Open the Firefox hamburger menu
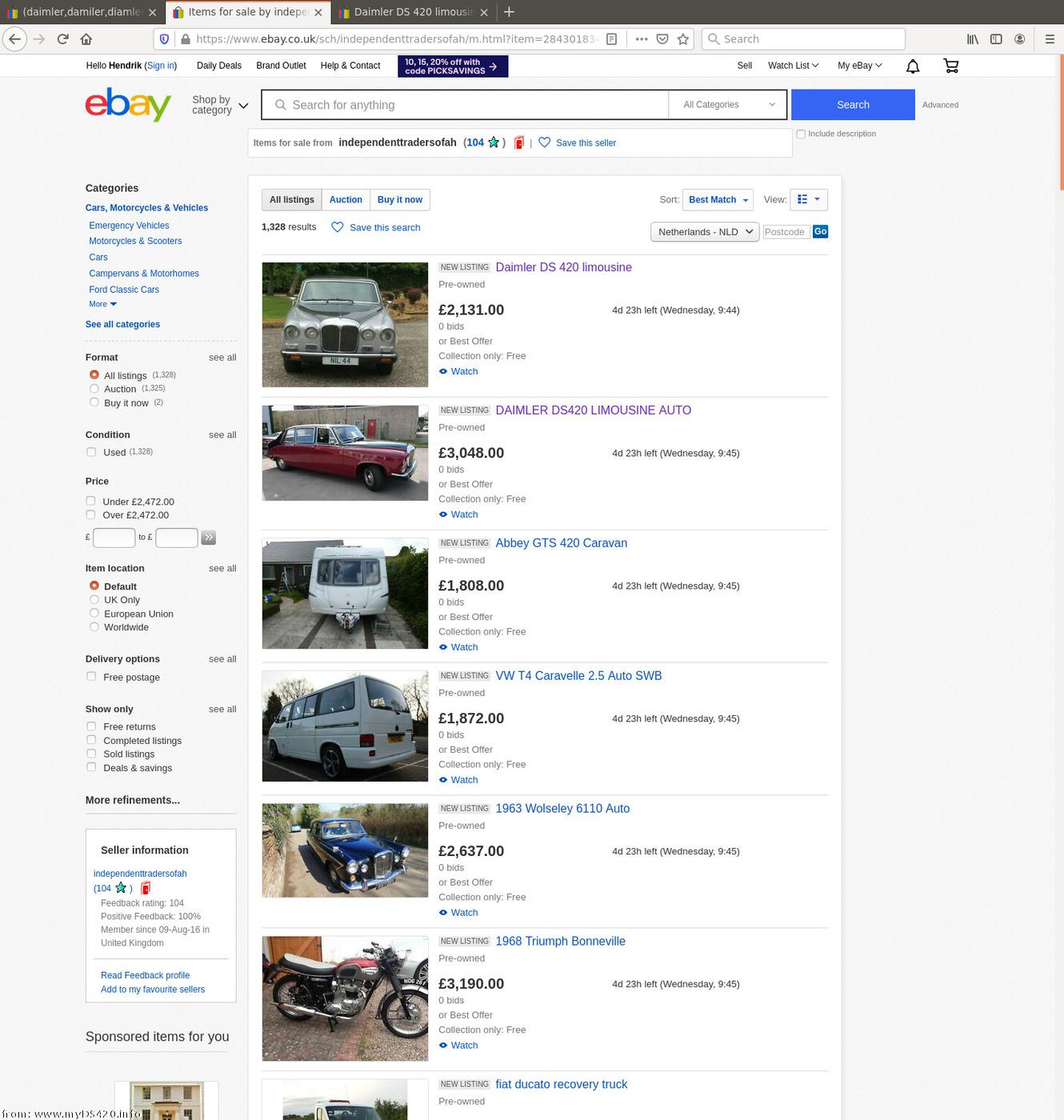The height and width of the screenshot is (1120, 1064). [x=1050, y=38]
